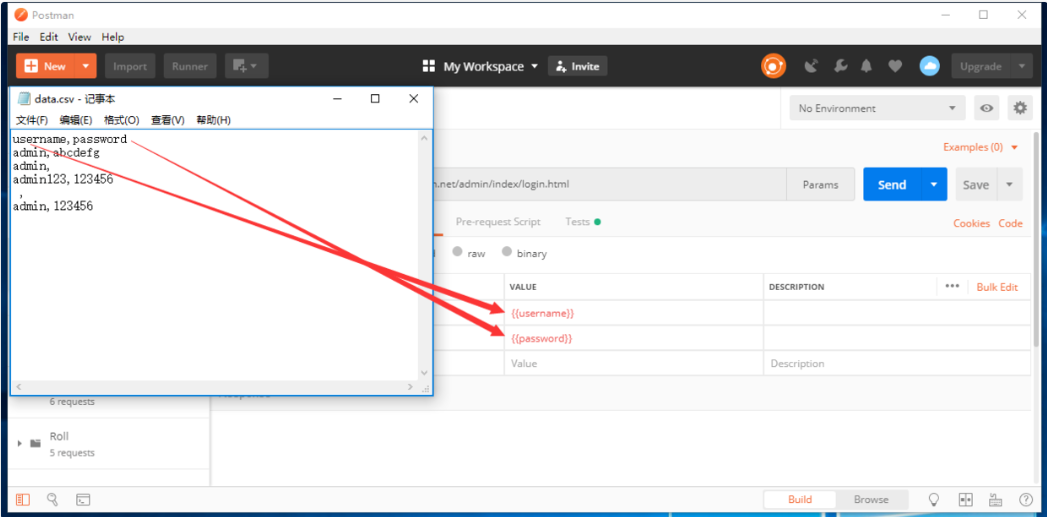Click the Send request button
Image resolution: width=1047 pixels, height=517 pixels.
click(892, 184)
